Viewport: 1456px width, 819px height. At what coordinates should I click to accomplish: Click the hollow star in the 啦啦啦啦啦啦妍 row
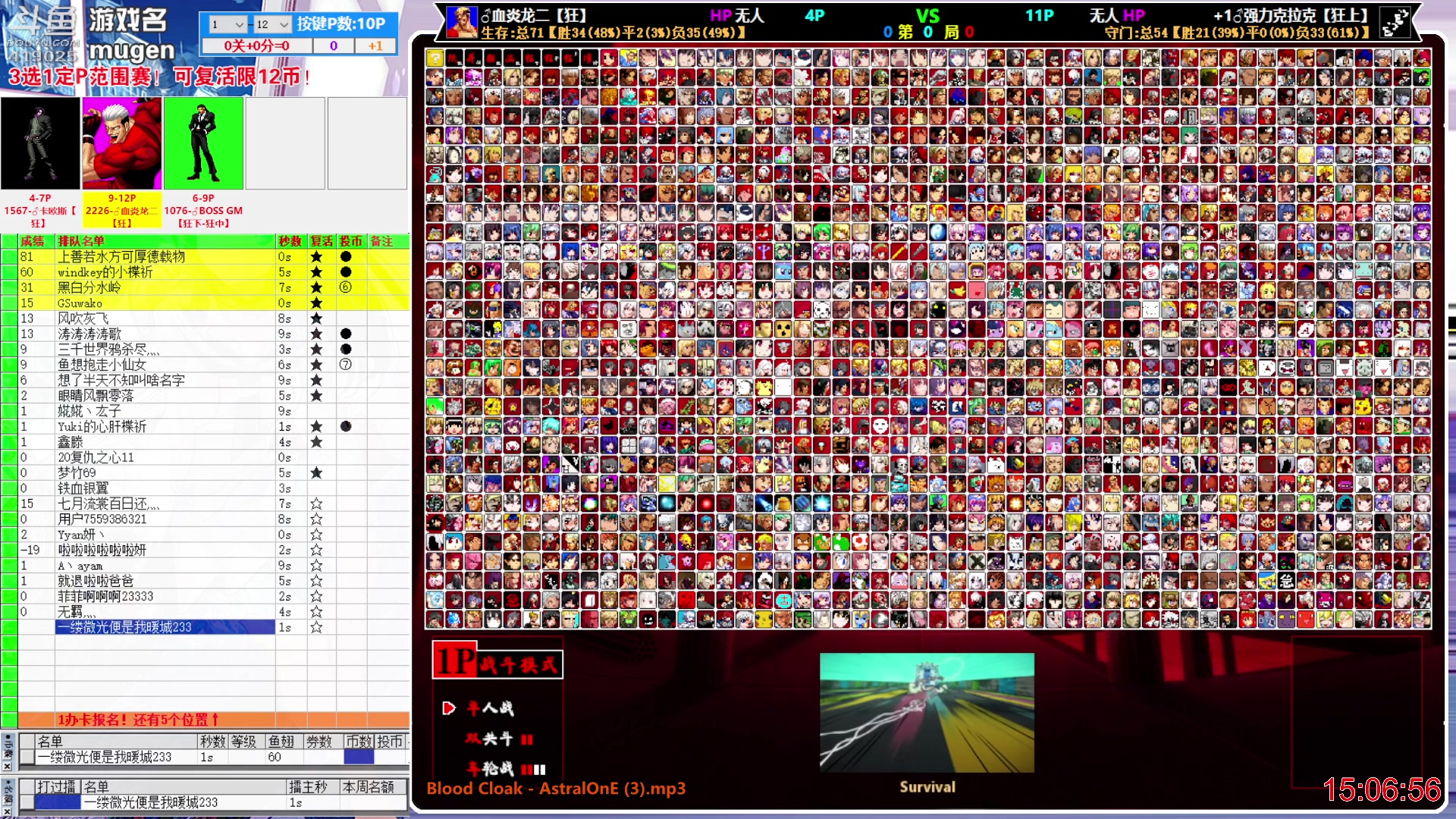(316, 550)
